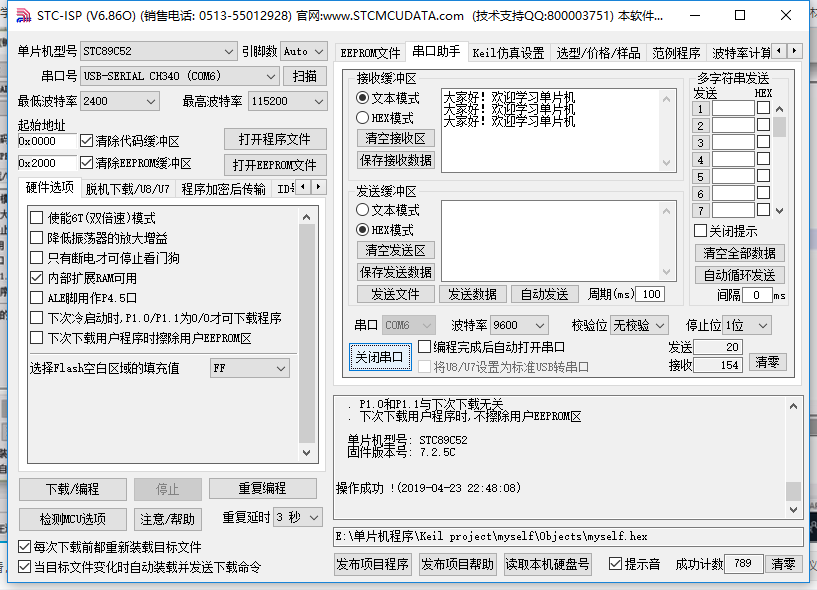The height and width of the screenshot is (590, 817).
Task: Click 关闭串口 button
Action: pyautogui.click(x=380, y=357)
